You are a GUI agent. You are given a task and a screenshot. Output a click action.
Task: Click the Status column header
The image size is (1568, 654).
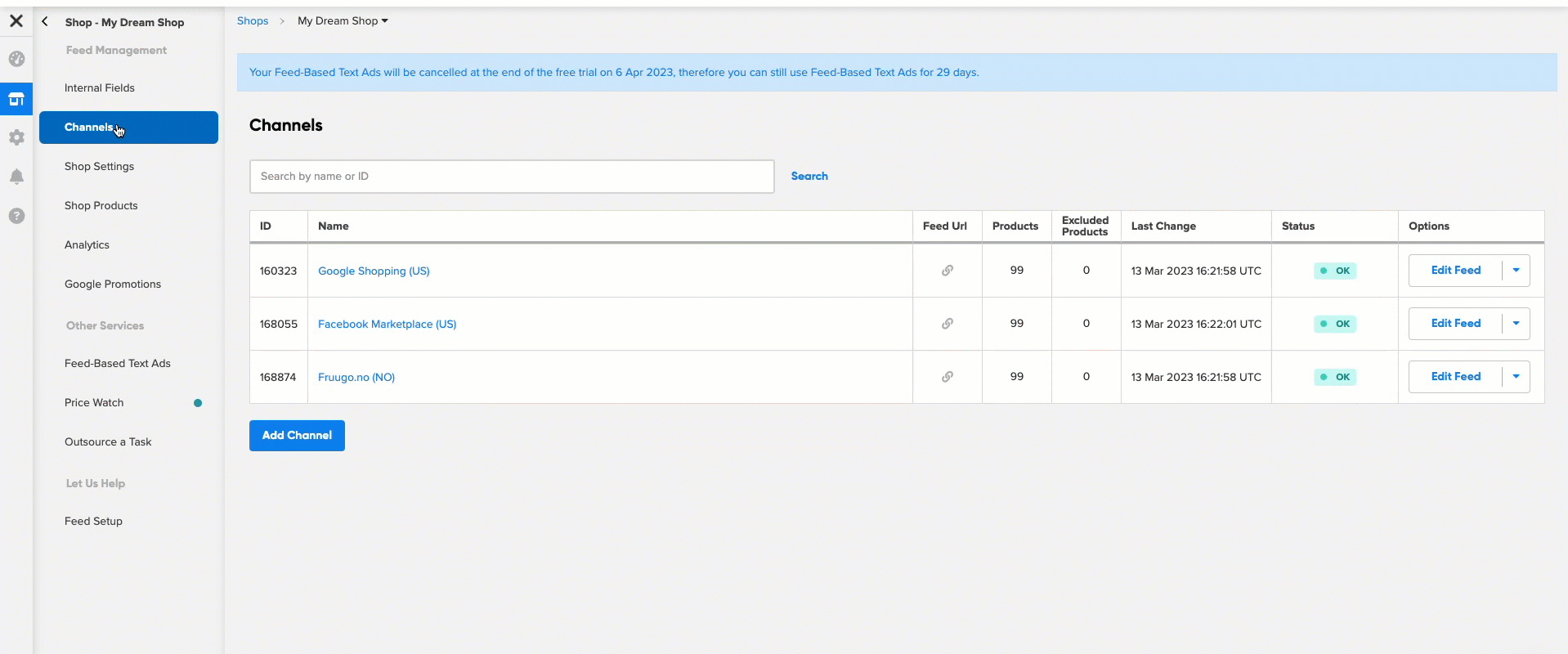point(1298,226)
